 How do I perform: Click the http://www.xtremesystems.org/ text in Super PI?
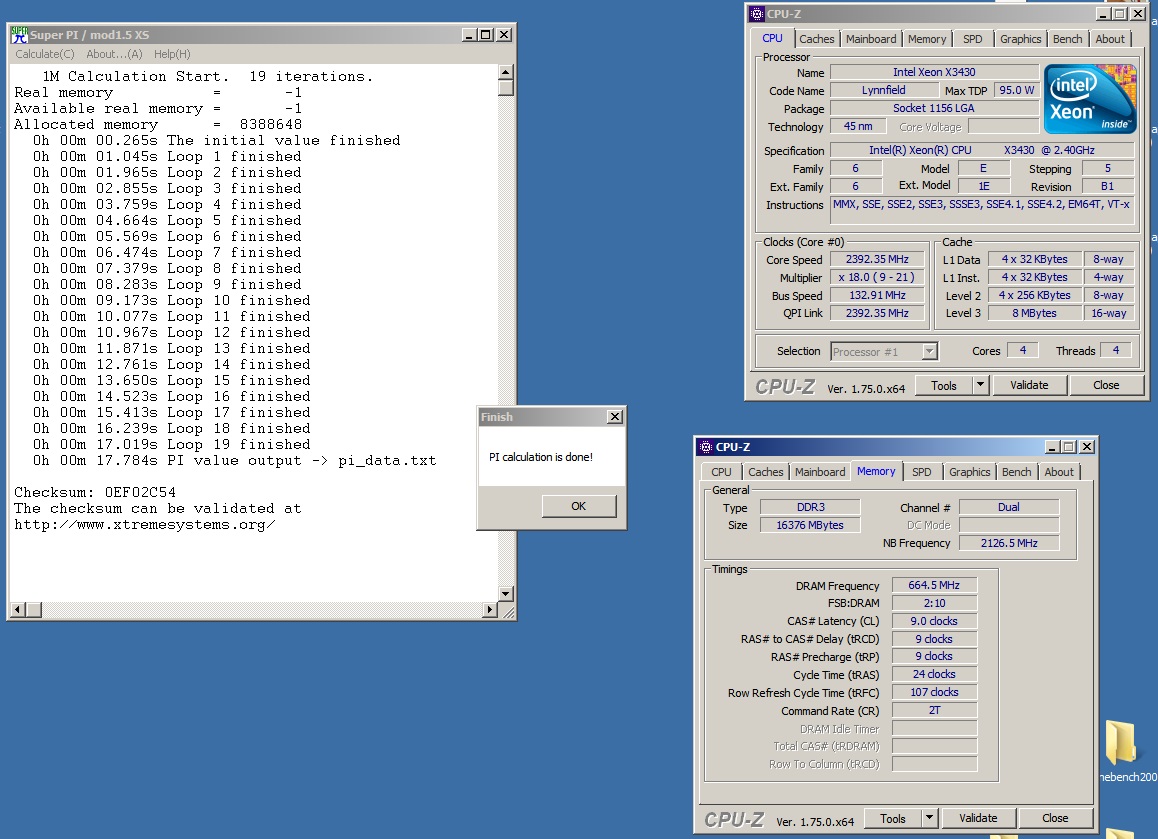pyautogui.click(x=145, y=525)
